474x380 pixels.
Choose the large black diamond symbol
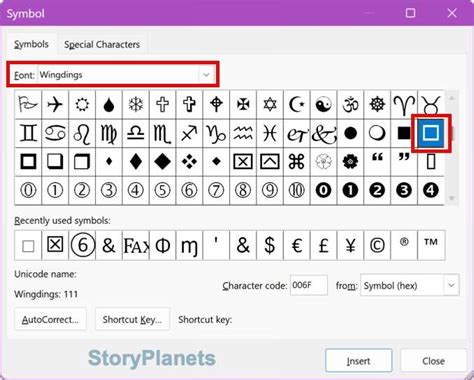tap(163, 162)
